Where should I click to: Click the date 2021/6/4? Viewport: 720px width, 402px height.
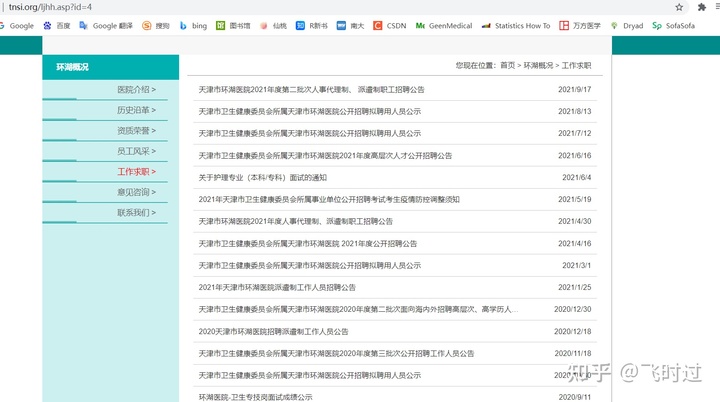click(x=577, y=178)
